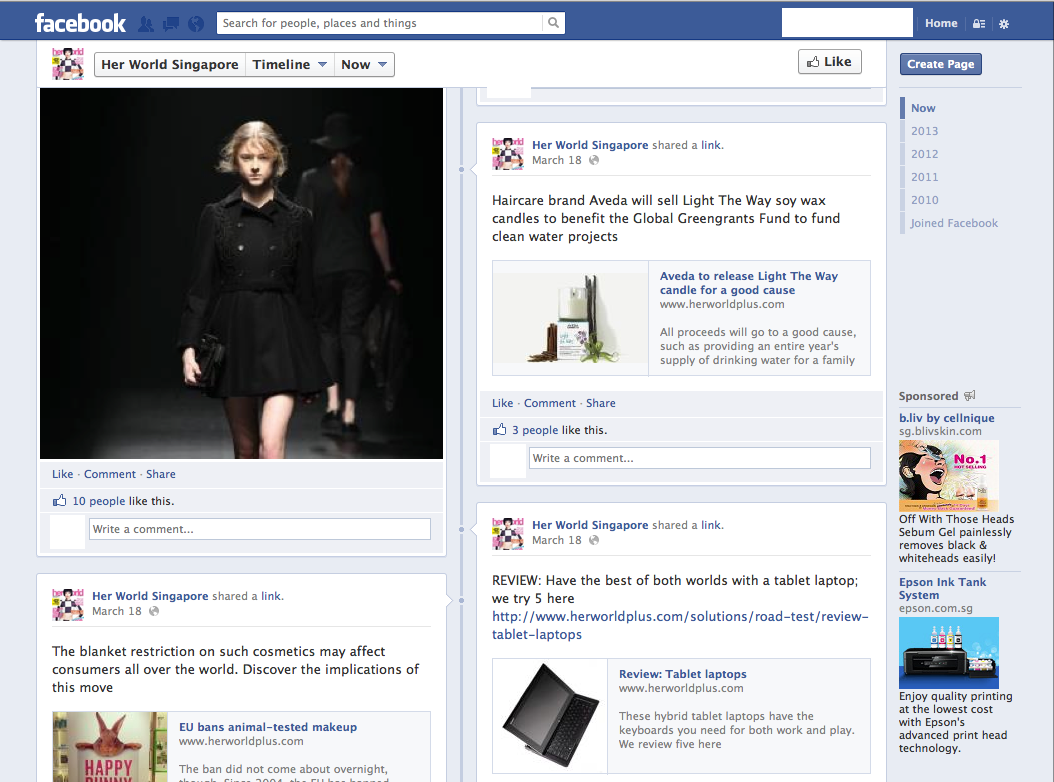Click Her World Singapore name on cosmetics post
This screenshot has width=1054, height=782.
[x=150, y=596]
